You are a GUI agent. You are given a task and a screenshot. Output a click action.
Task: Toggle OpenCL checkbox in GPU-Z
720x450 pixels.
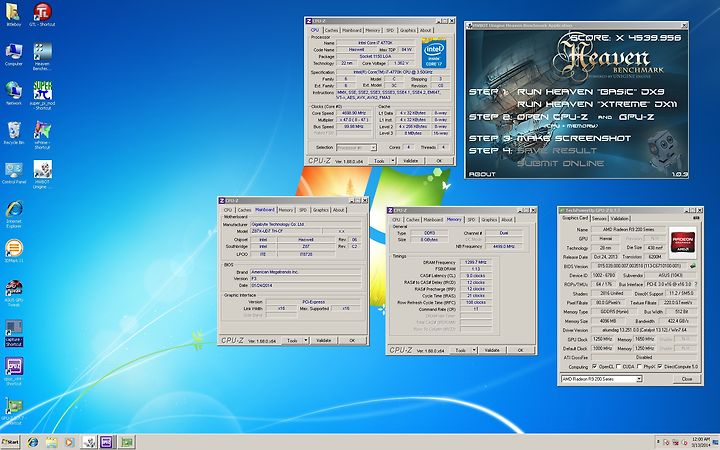[x=595, y=366]
